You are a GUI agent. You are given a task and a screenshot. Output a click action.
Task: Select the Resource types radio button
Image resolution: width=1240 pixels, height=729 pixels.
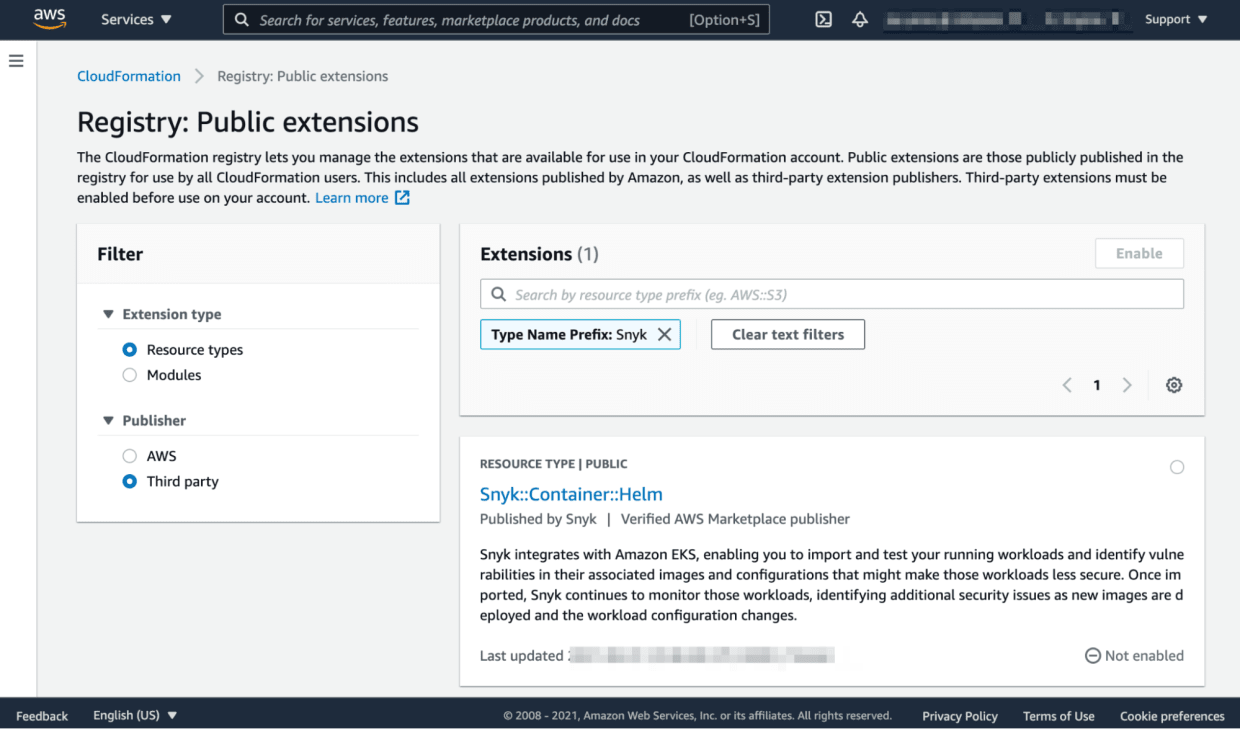129,350
